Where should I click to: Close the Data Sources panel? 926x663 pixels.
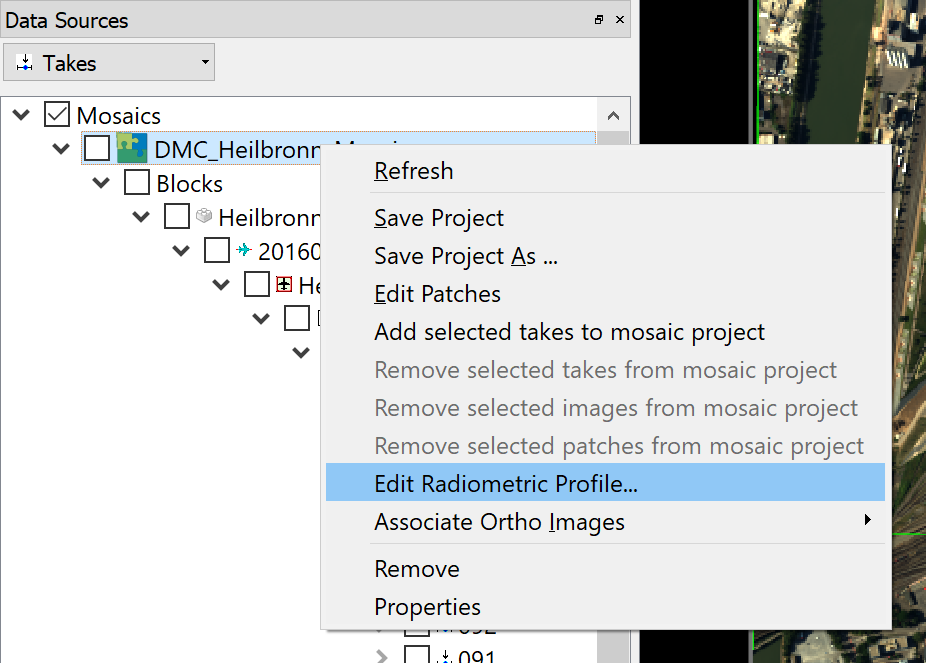click(x=620, y=20)
